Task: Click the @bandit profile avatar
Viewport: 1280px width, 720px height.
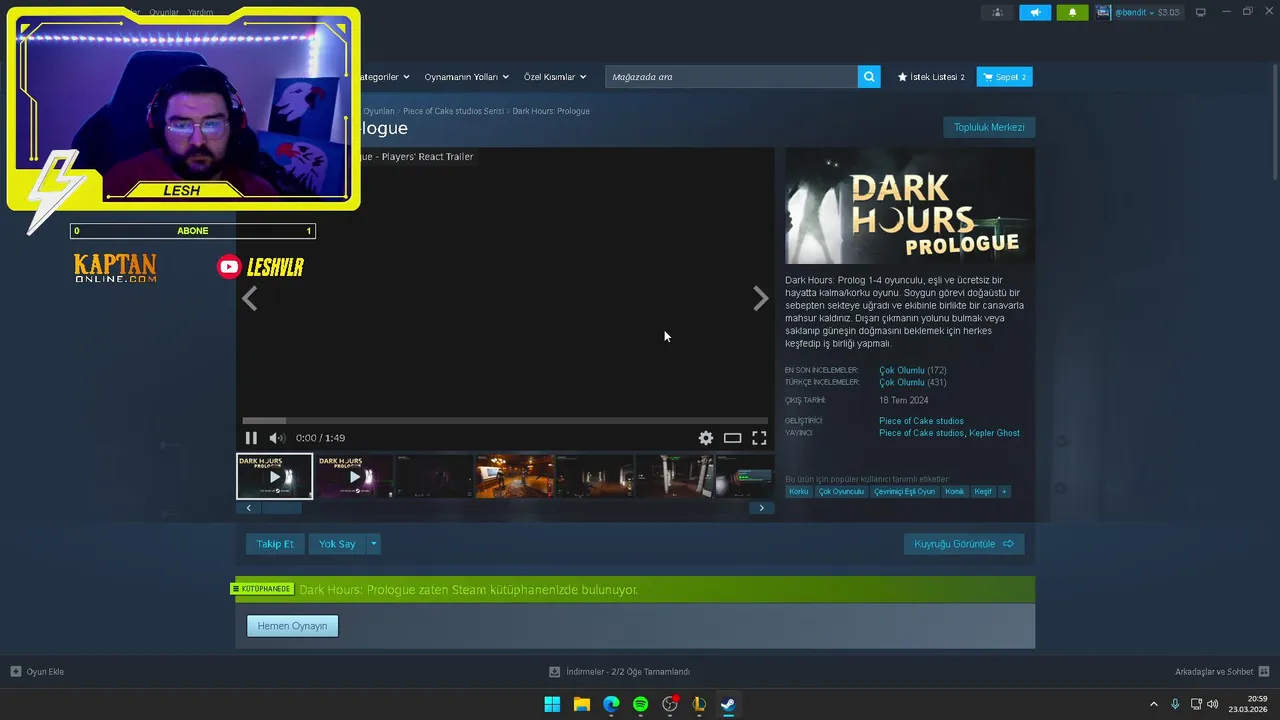Action: 1103,12
